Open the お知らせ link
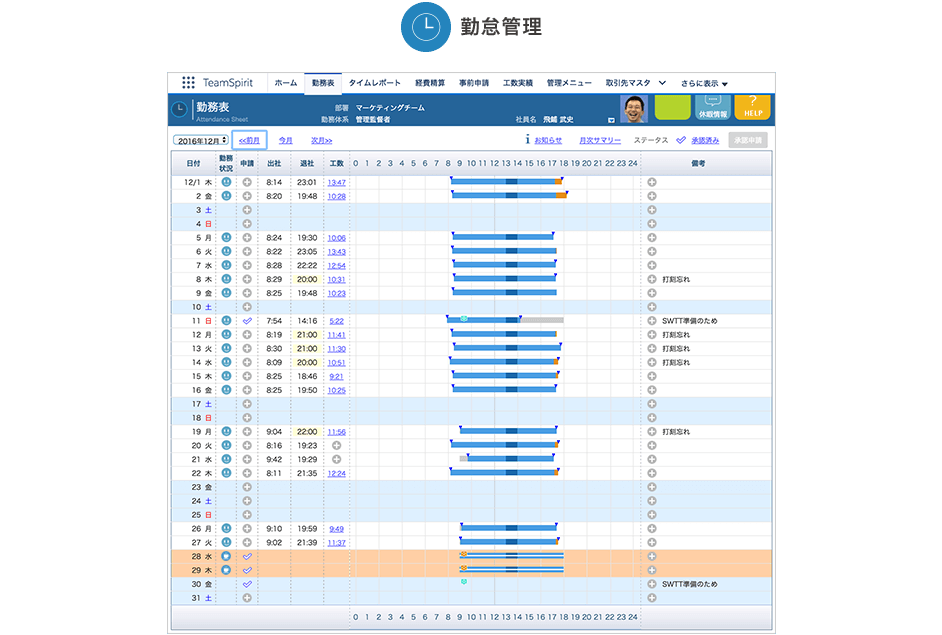This screenshot has height=635, width=942. pyautogui.click(x=548, y=140)
